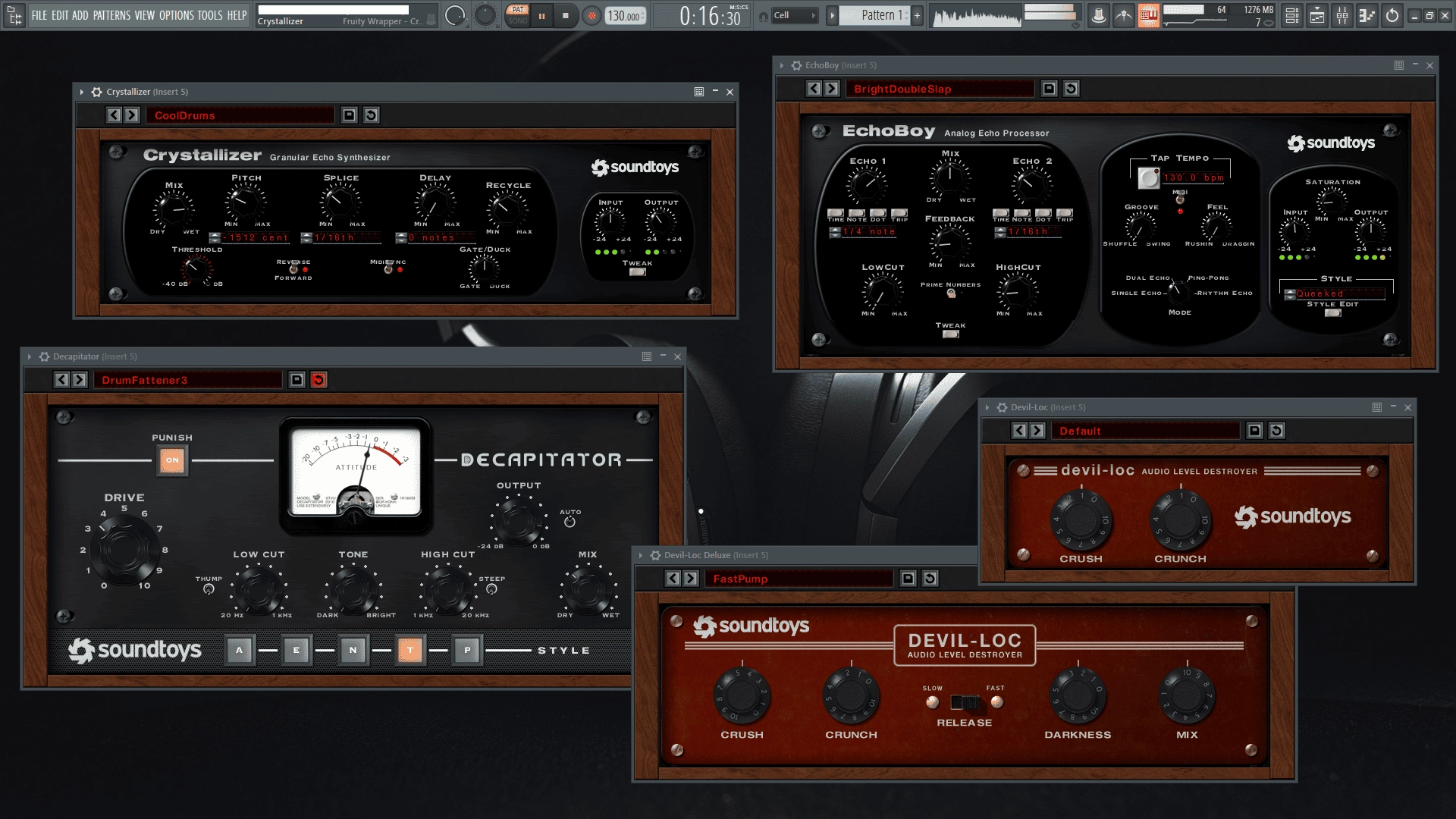Image resolution: width=1456 pixels, height=819 pixels.
Task: Open EchoBoy plugin gear settings
Action: 796,65
